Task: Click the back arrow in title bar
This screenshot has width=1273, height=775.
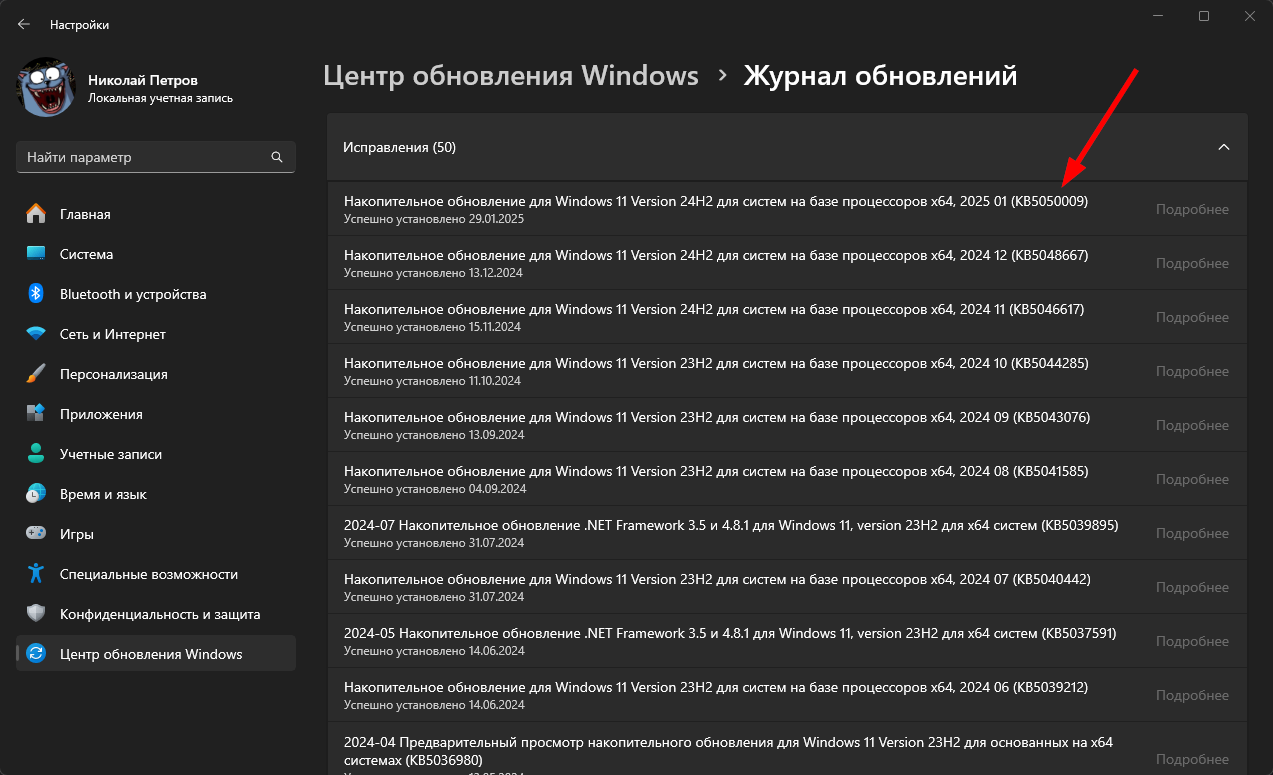Action: point(24,24)
